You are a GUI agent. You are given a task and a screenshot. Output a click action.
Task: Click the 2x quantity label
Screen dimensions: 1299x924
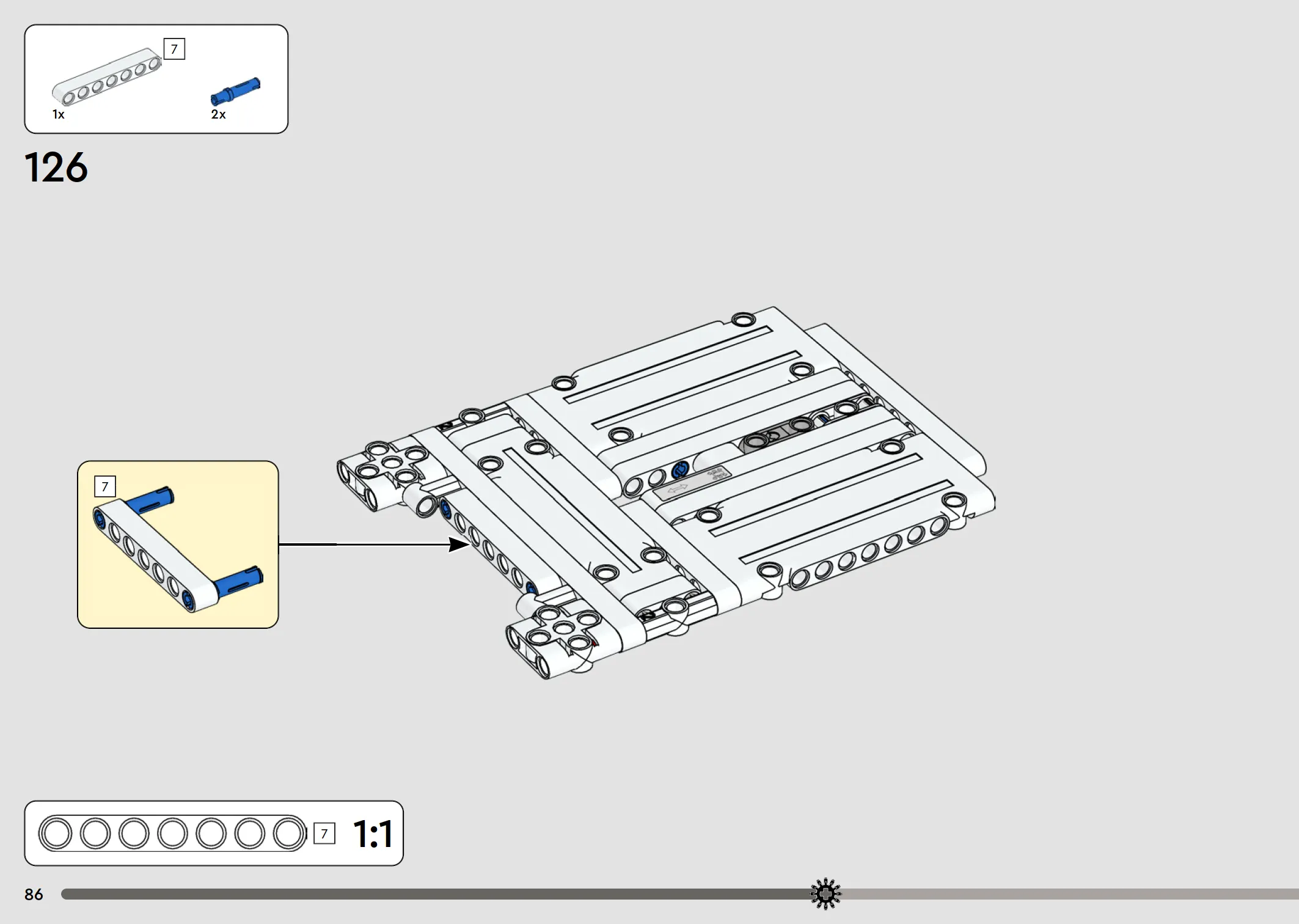218,114
